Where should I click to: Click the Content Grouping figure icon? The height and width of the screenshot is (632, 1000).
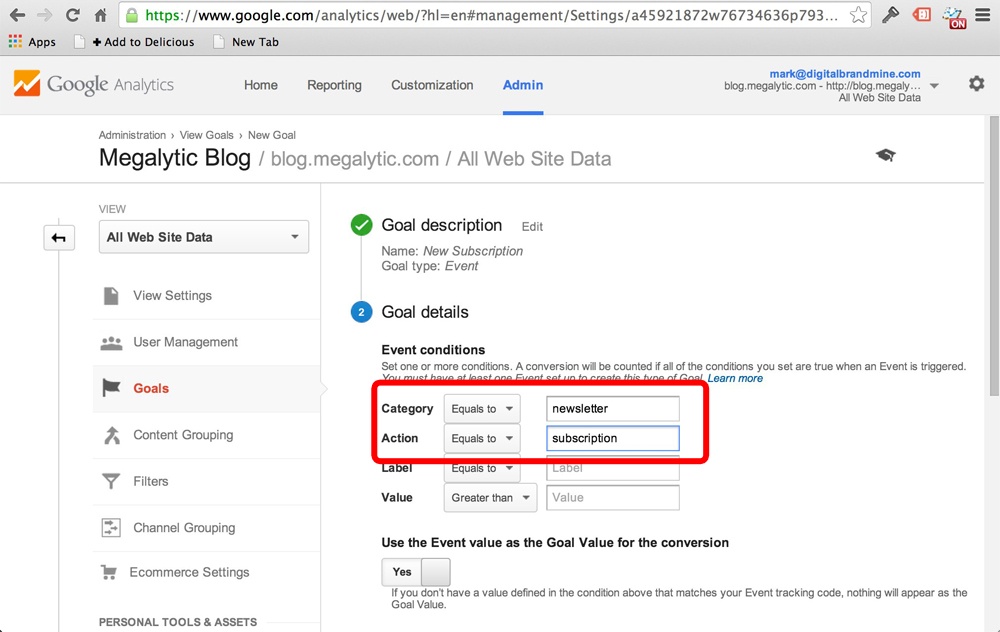click(x=112, y=435)
